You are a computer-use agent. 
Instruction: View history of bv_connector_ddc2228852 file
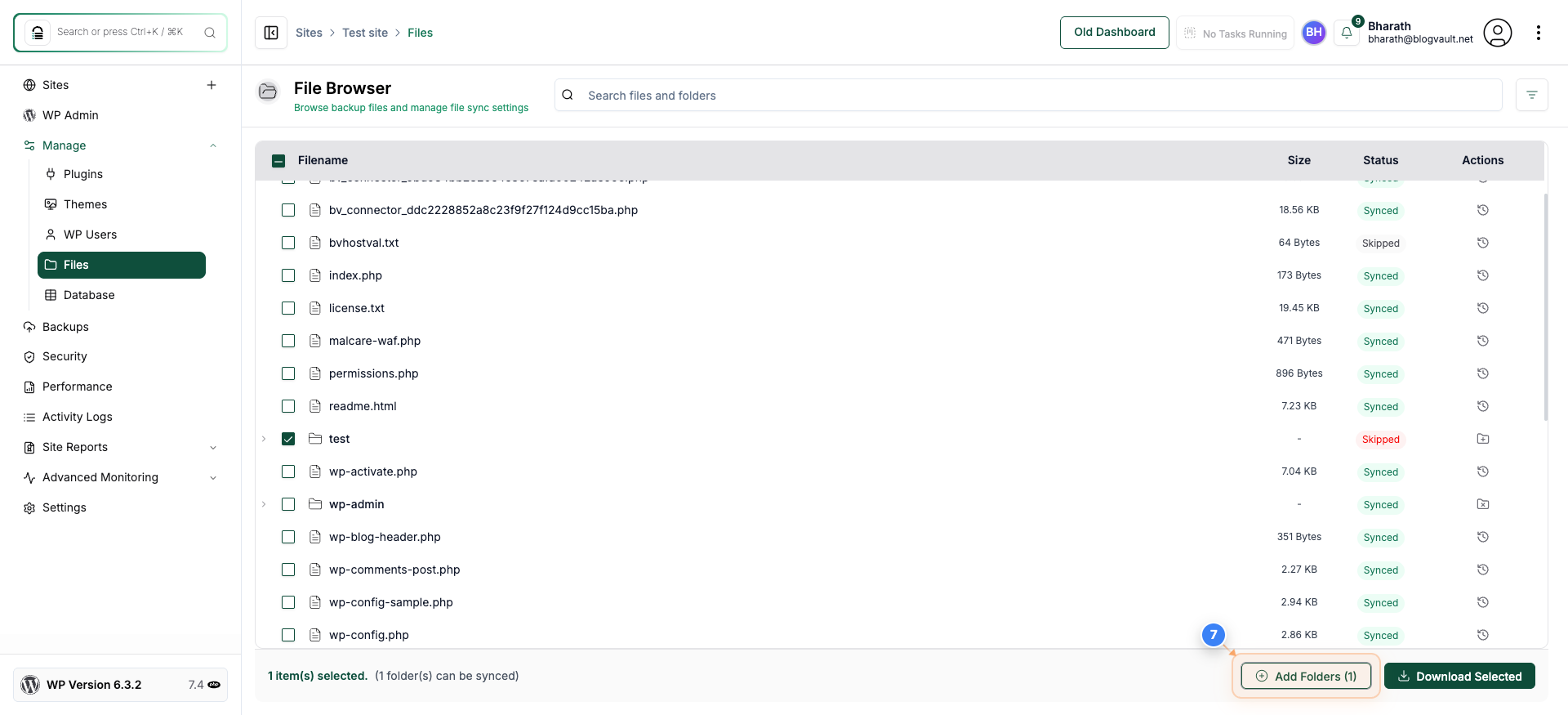pyautogui.click(x=1483, y=210)
